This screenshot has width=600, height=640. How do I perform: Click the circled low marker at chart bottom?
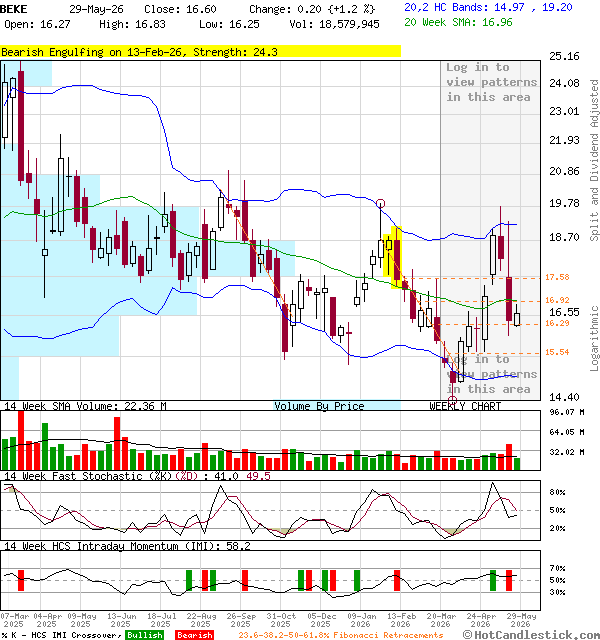[452, 400]
